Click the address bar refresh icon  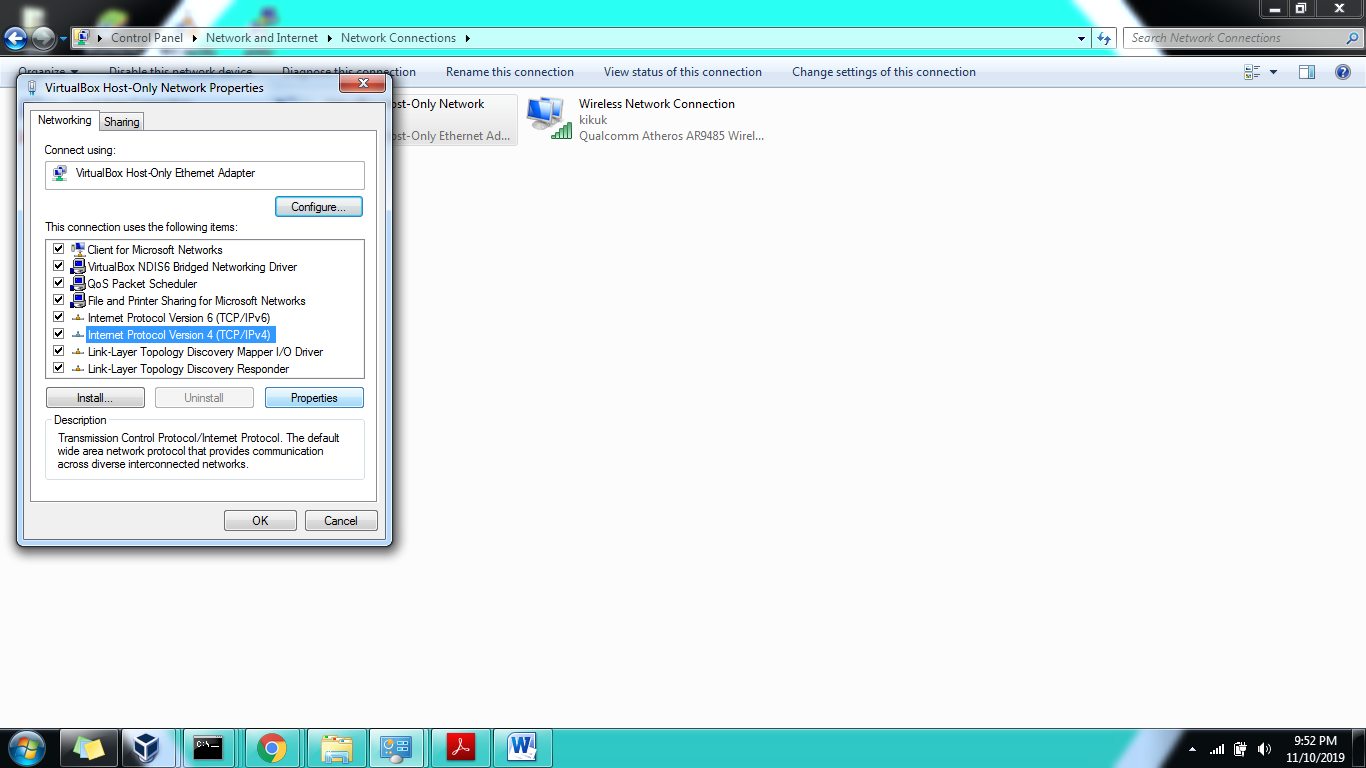(x=1104, y=38)
